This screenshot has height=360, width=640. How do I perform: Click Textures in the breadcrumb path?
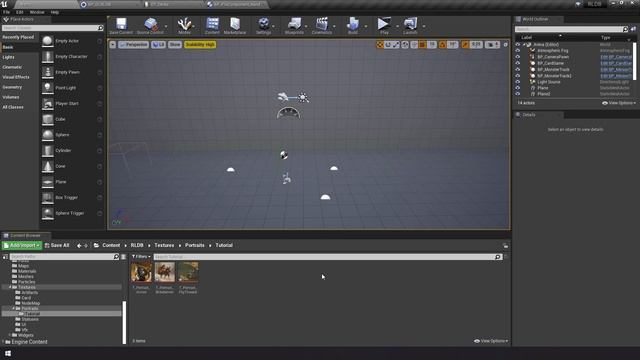pyautogui.click(x=164, y=245)
